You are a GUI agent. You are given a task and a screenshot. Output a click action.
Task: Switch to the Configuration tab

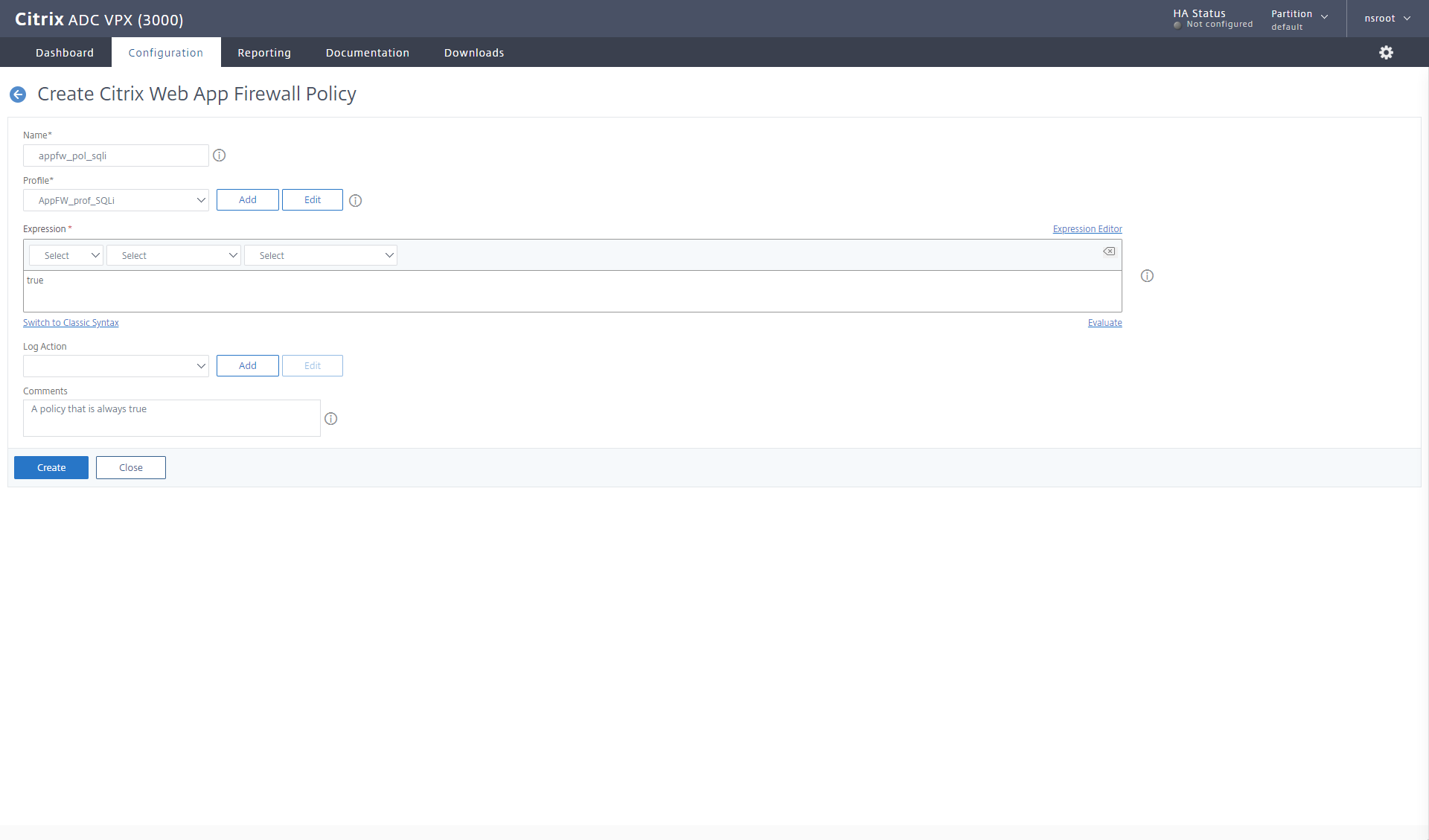coord(166,53)
